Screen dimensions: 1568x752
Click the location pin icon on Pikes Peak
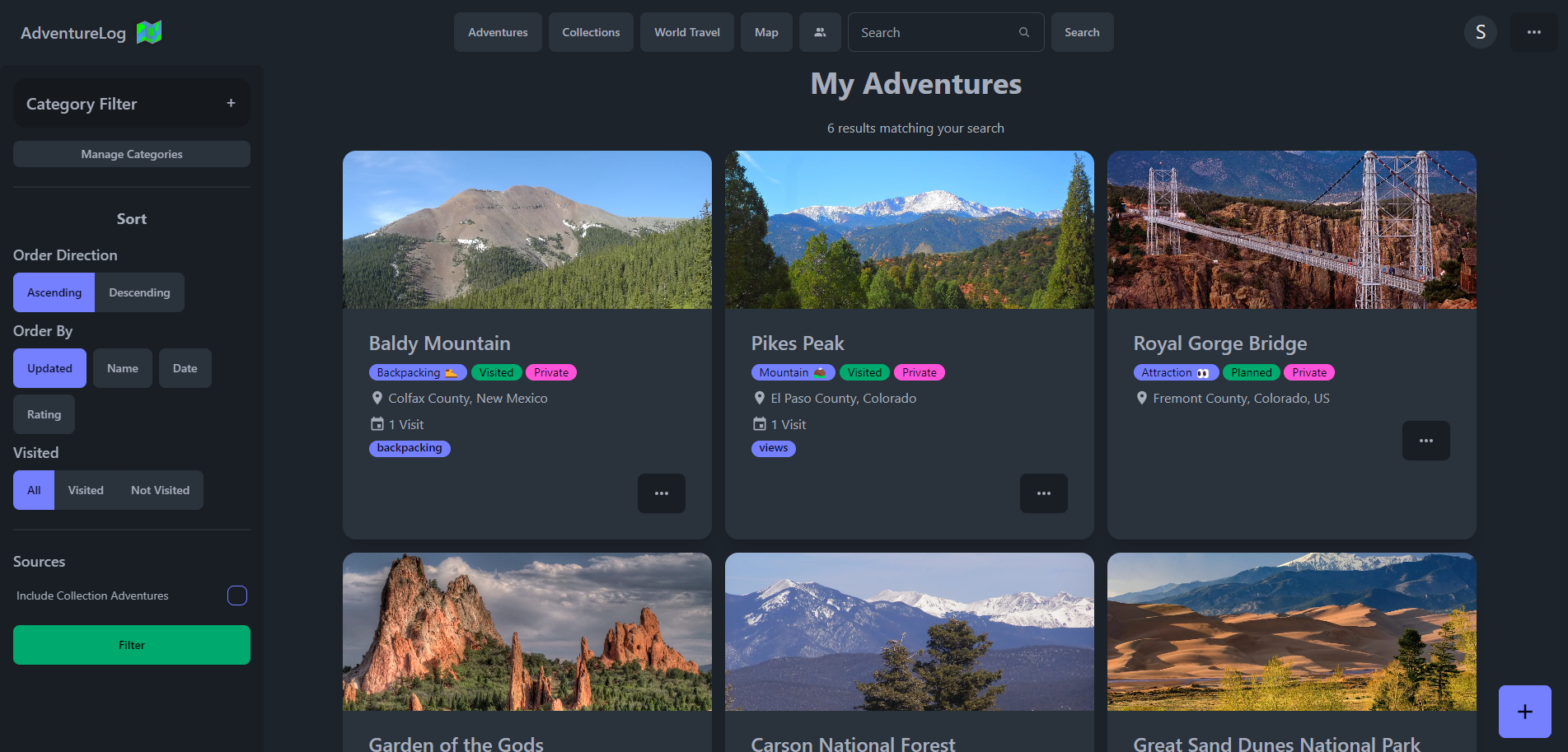click(x=759, y=398)
